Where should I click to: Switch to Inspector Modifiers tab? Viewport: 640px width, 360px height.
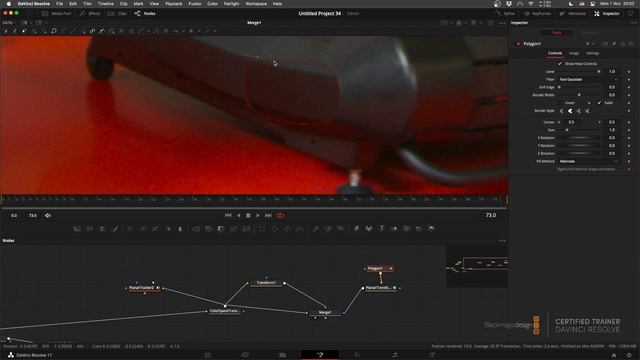590,33
